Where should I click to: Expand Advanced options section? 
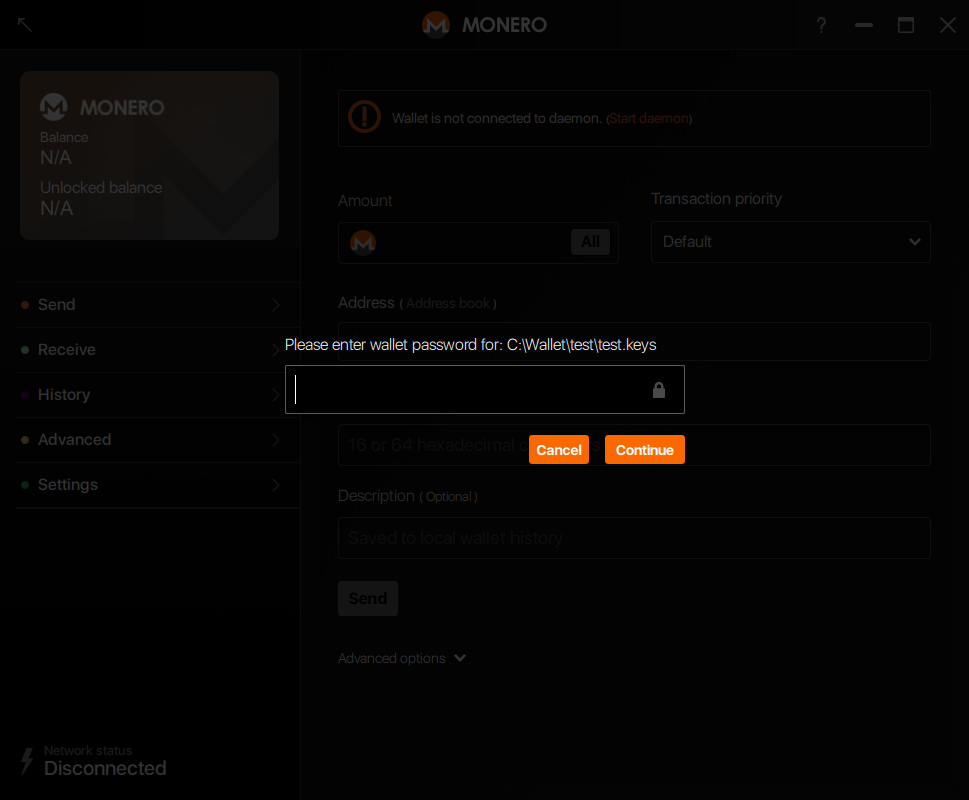point(401,658)
